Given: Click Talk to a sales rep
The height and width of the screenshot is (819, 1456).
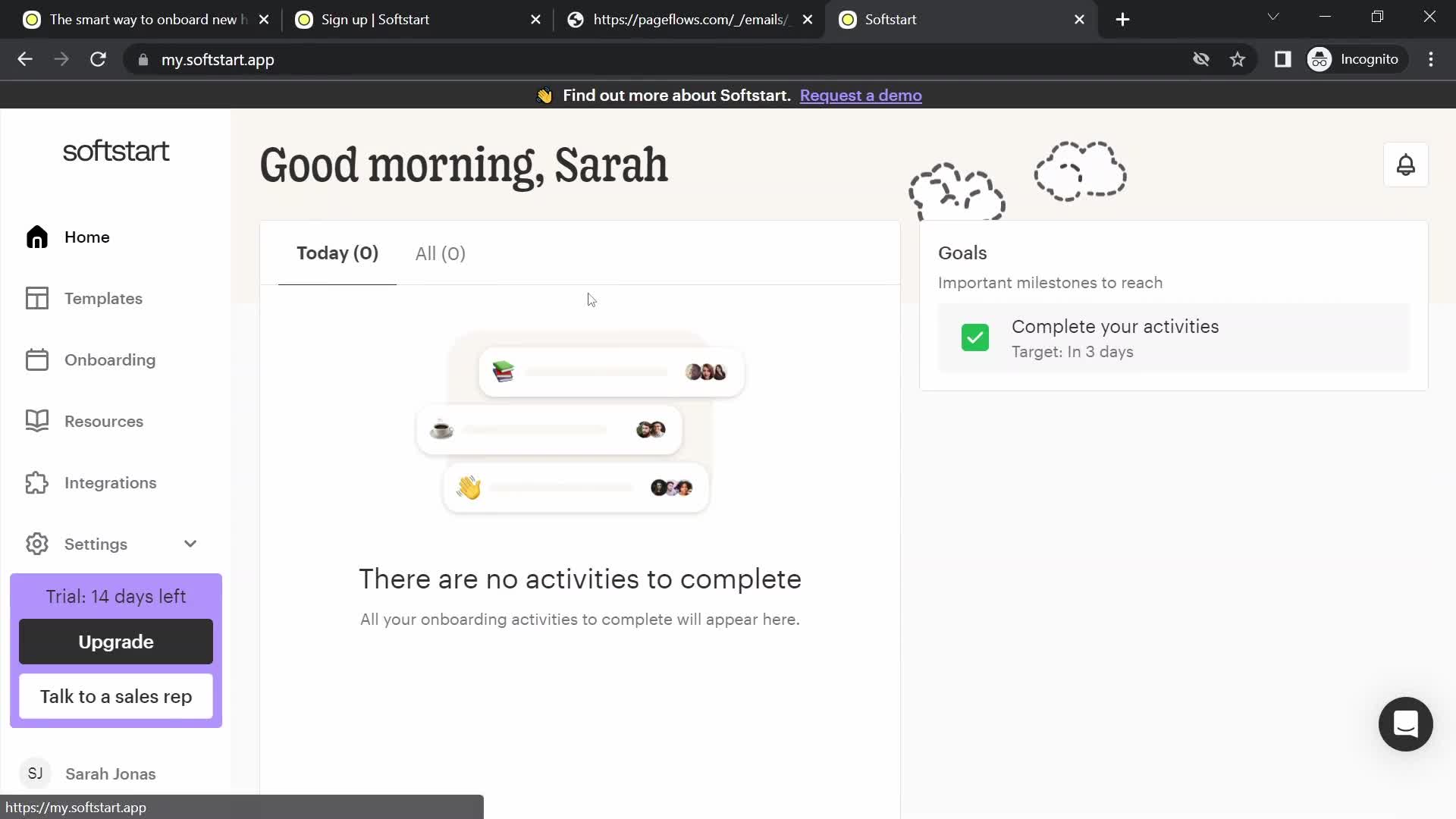Looking at the screenshot, I should tap(116, 696).
